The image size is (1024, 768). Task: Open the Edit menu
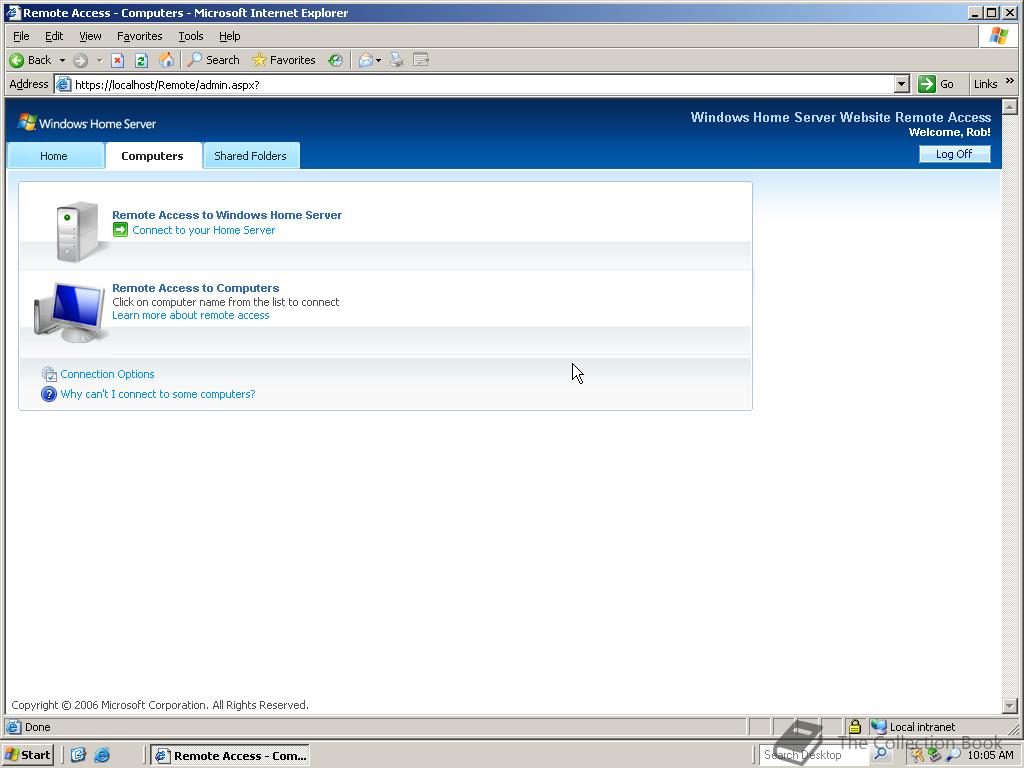(x=54, y=36)
